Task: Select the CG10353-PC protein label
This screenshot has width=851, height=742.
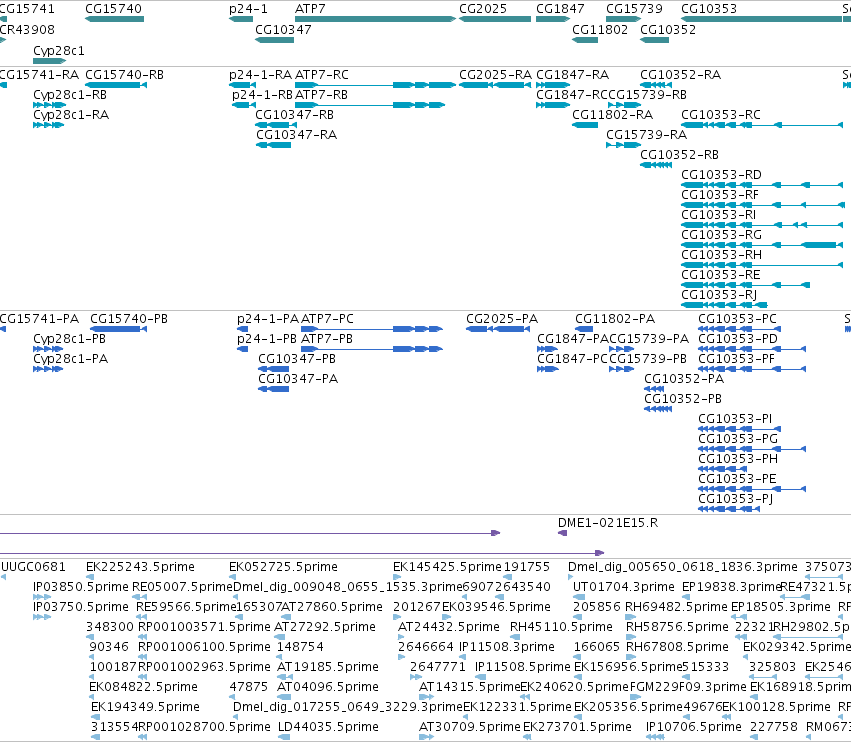Action: [738, 319]
